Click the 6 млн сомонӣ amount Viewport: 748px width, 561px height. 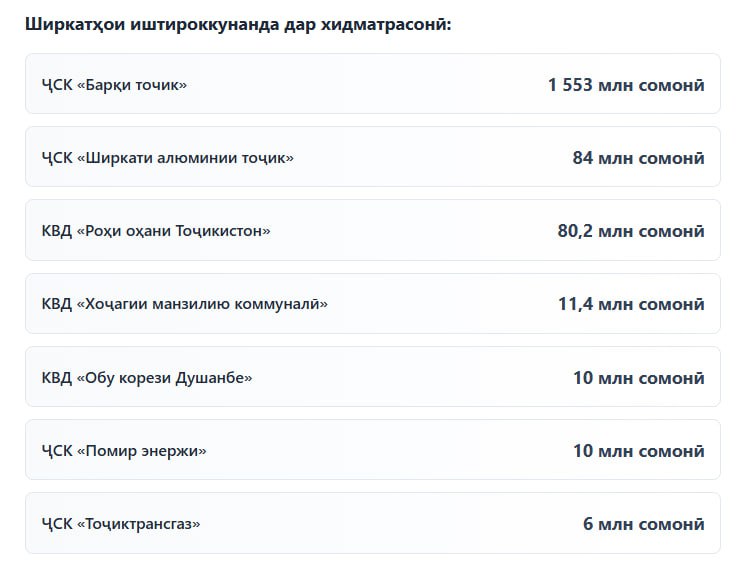point(643,524)
